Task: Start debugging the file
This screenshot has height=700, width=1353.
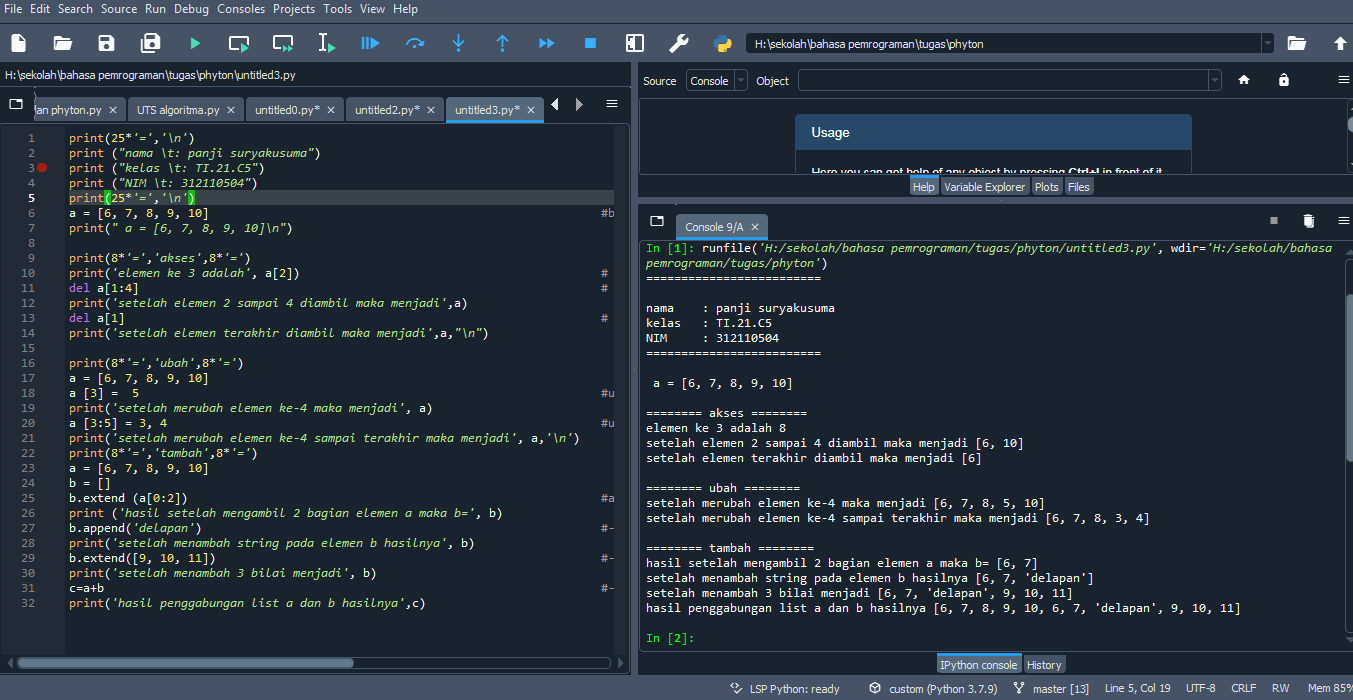Action: point(371,43)
